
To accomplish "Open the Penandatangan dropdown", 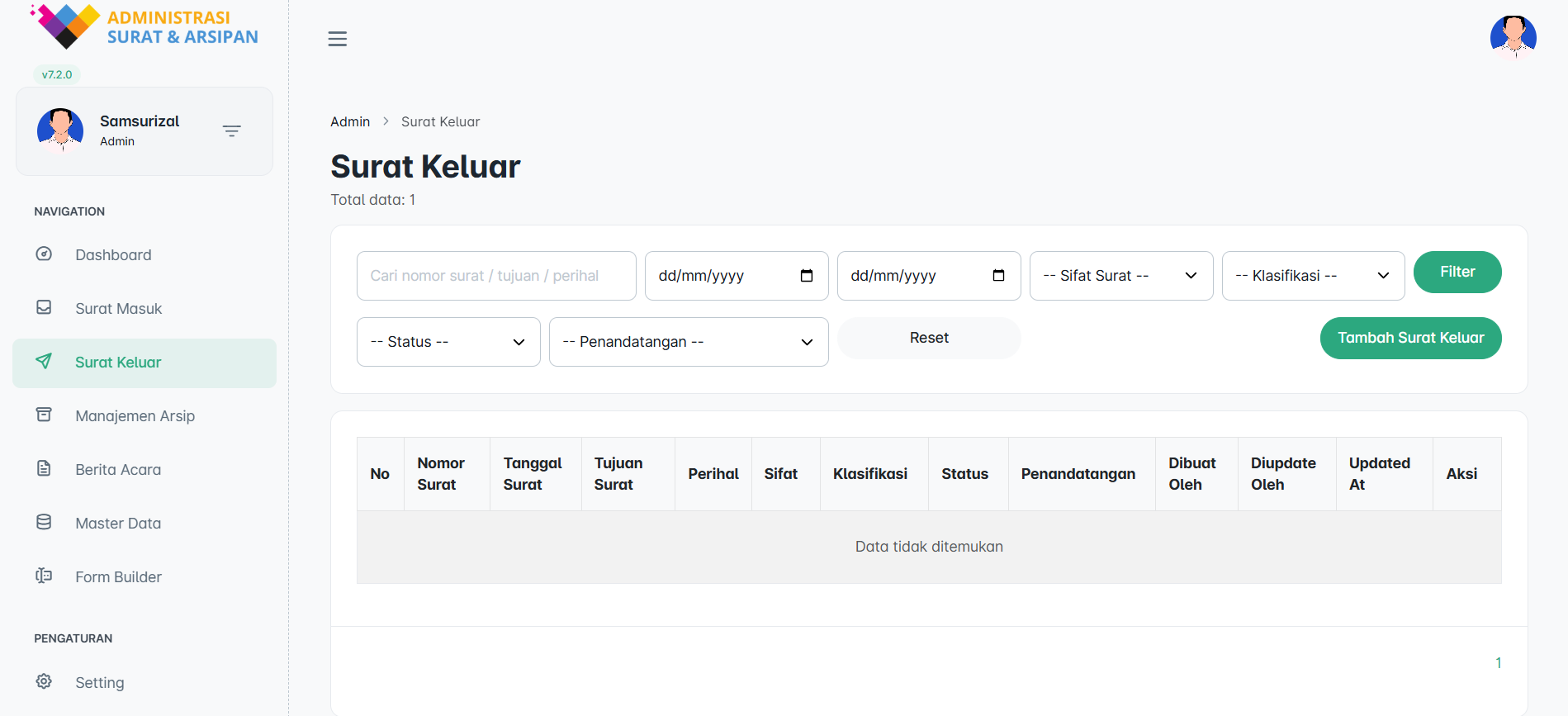I will 688,342.
